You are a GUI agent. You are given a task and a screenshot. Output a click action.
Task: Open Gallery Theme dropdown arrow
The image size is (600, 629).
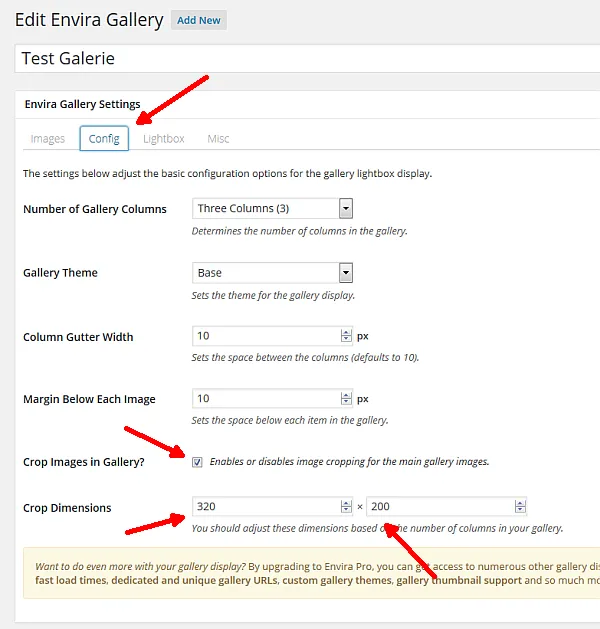pos(346,273)
